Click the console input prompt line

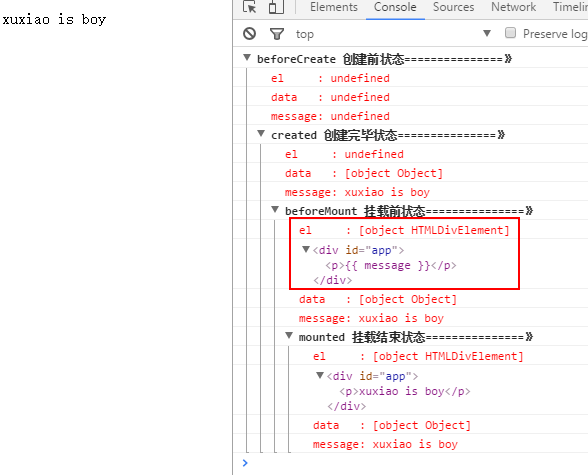(x=410, y=463)
